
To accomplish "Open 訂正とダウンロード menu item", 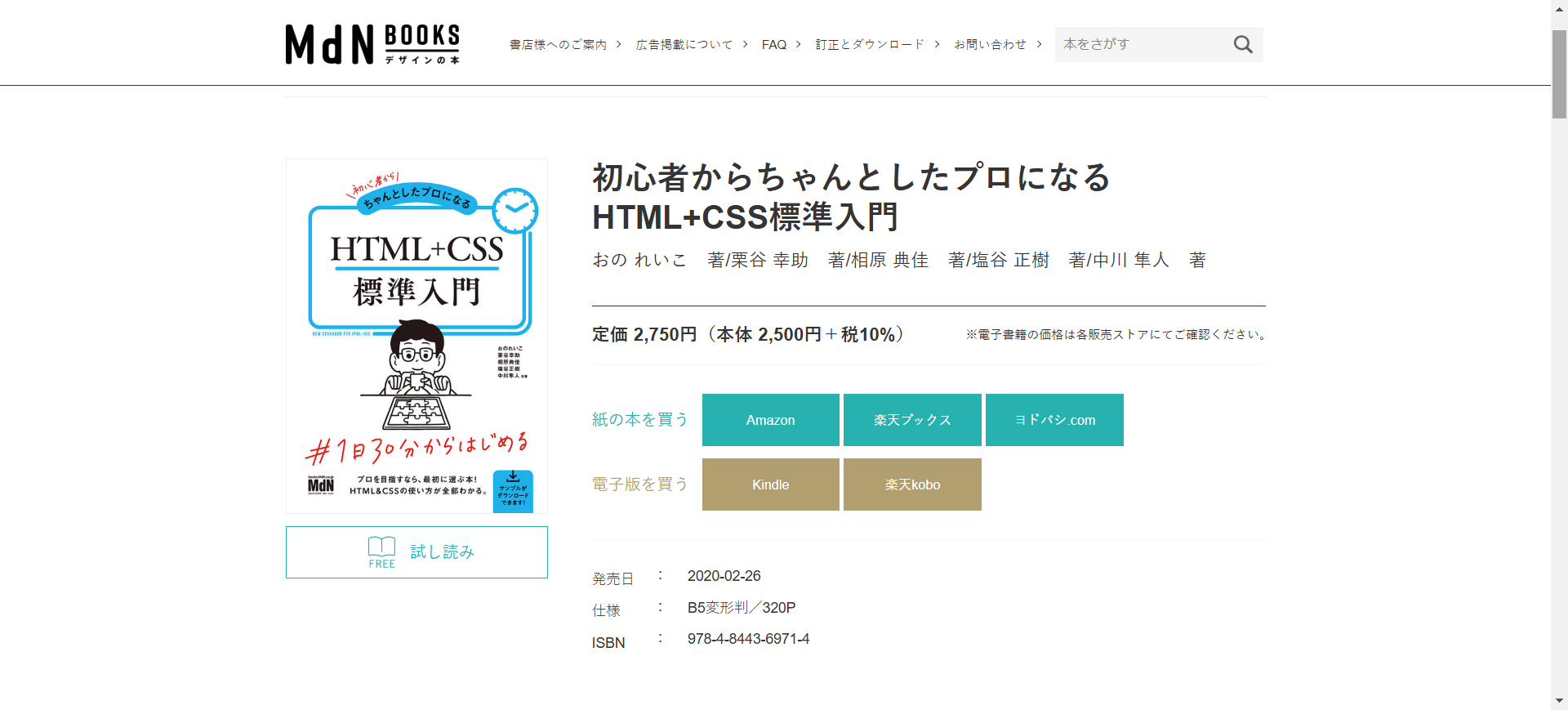I will point(877,44).
